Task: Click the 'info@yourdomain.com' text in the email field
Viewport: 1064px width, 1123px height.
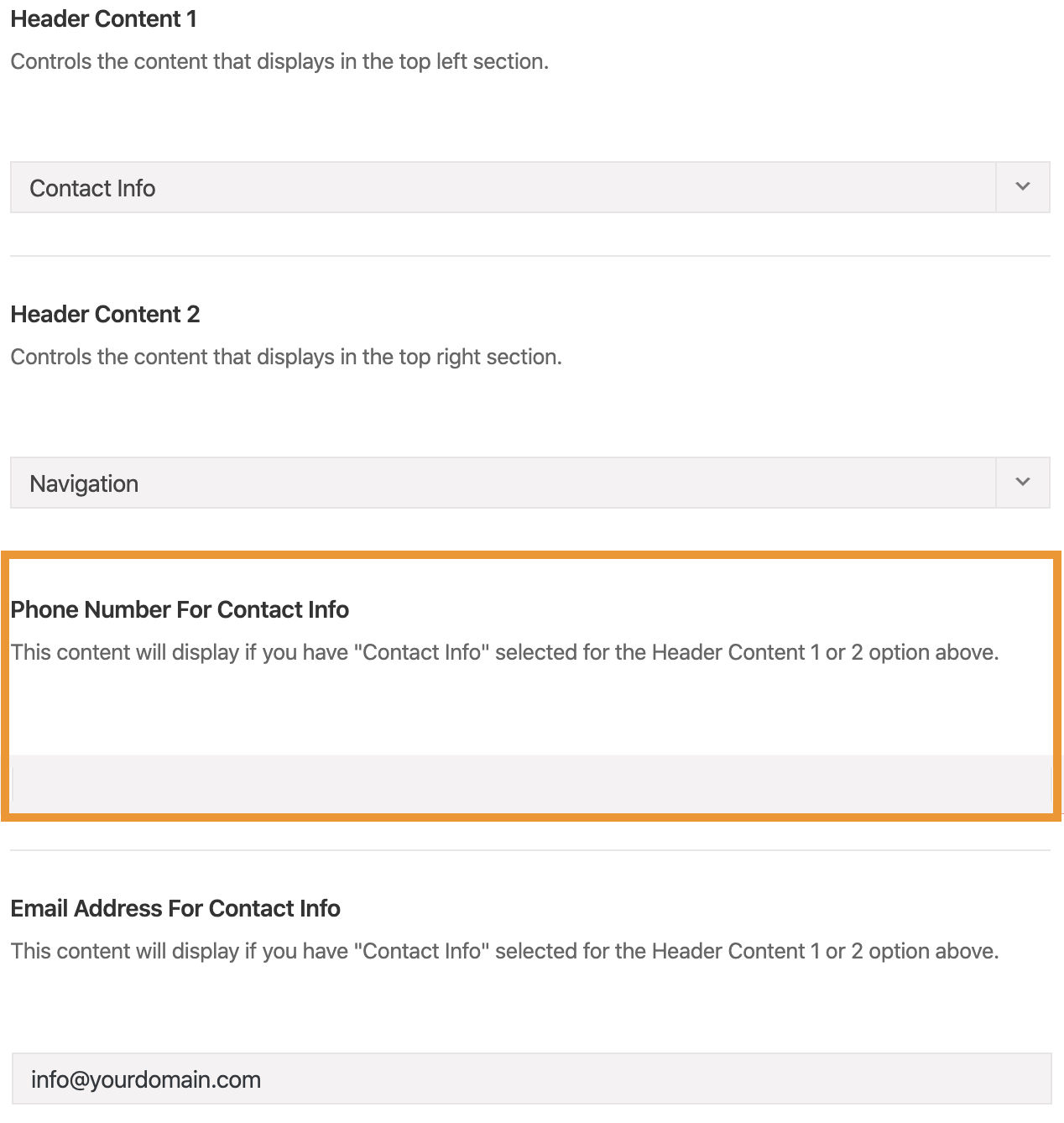Action: pyautogui.click(x=146, y=1079)
